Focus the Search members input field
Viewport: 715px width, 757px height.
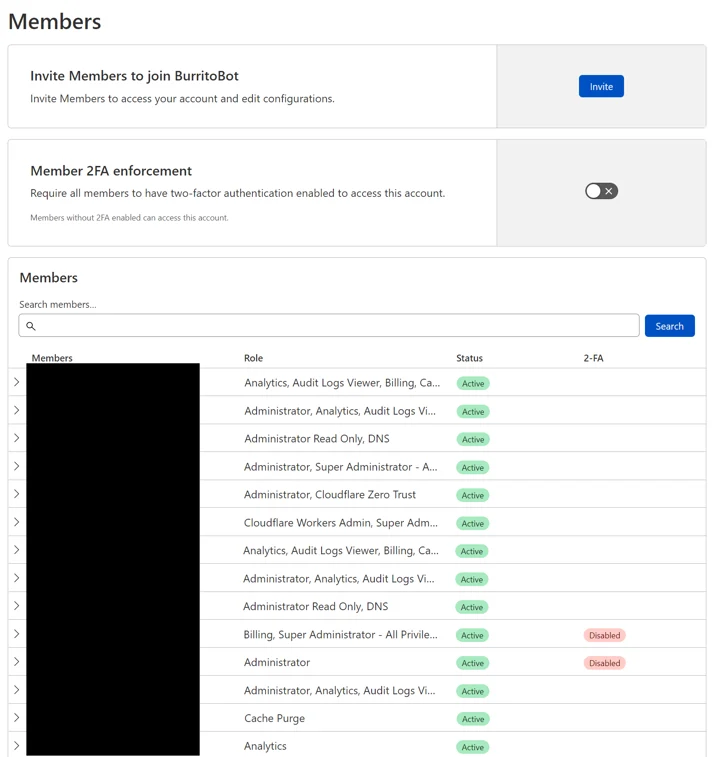click(x=329, y=325)
